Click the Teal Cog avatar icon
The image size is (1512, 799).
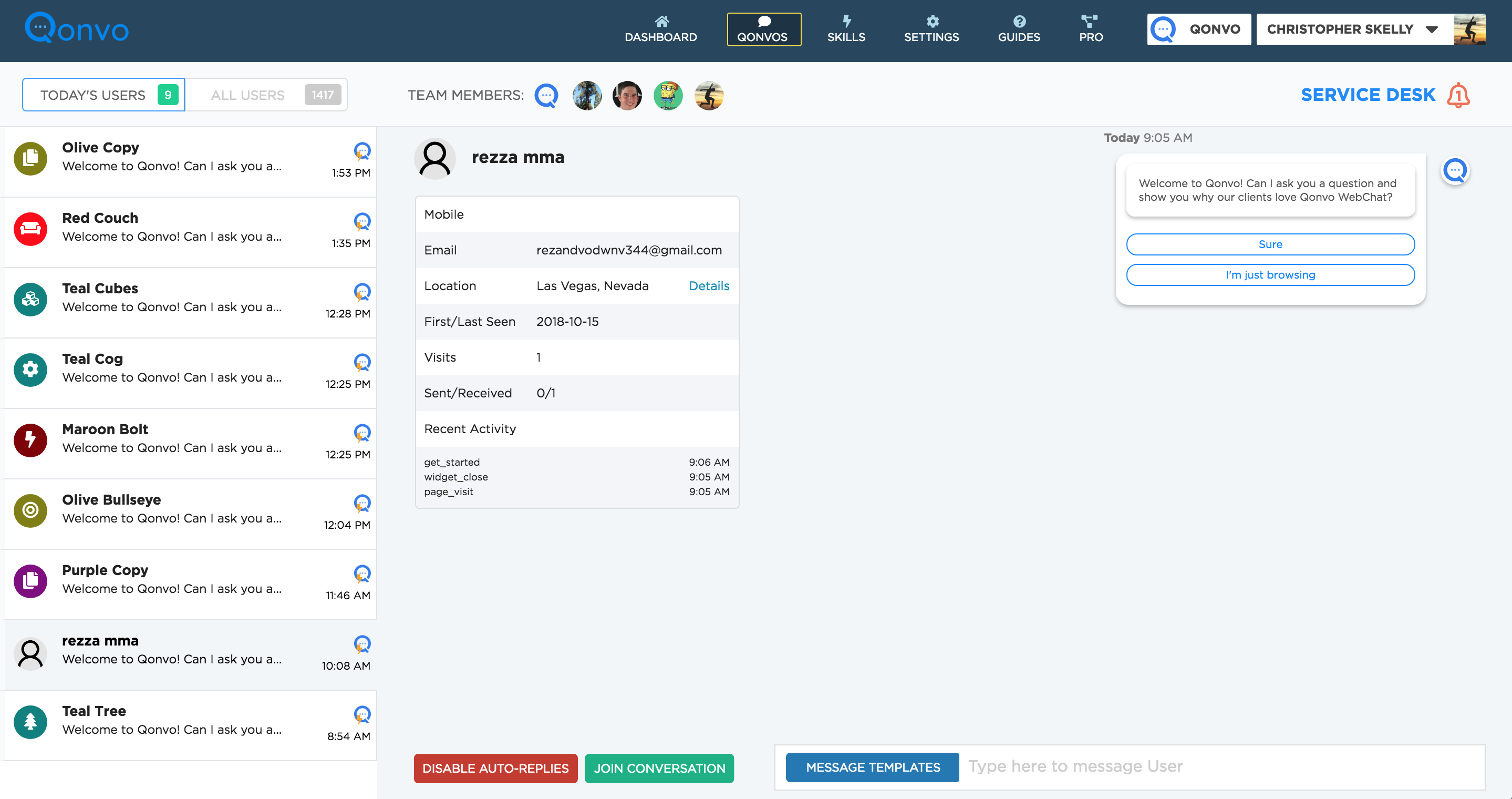(30, 369)
